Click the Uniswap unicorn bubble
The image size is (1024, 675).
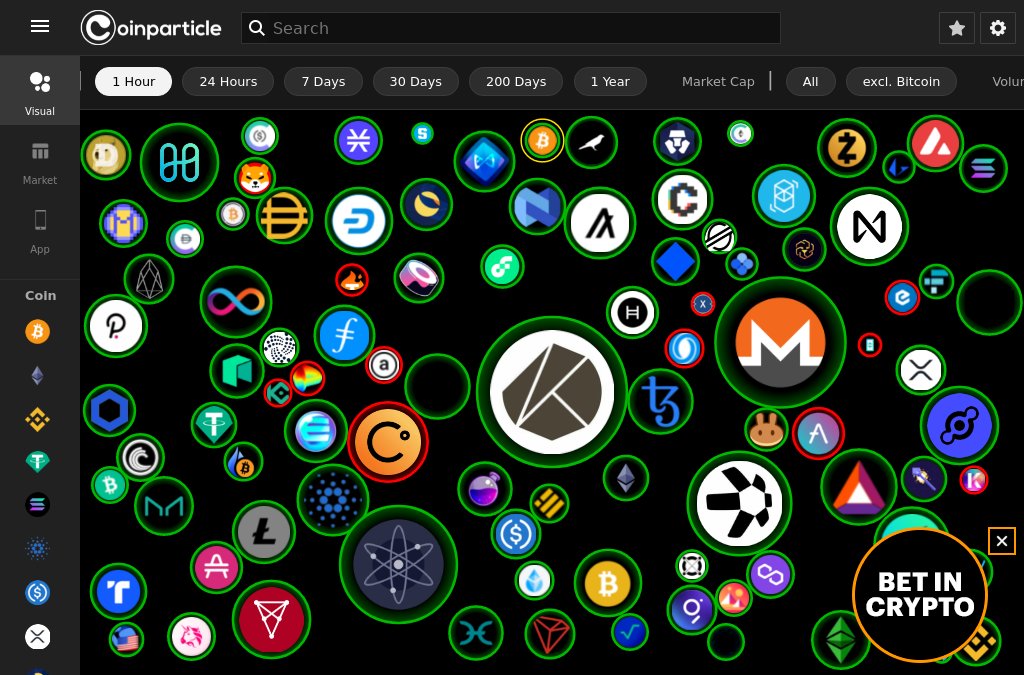(x=191, y=636)
